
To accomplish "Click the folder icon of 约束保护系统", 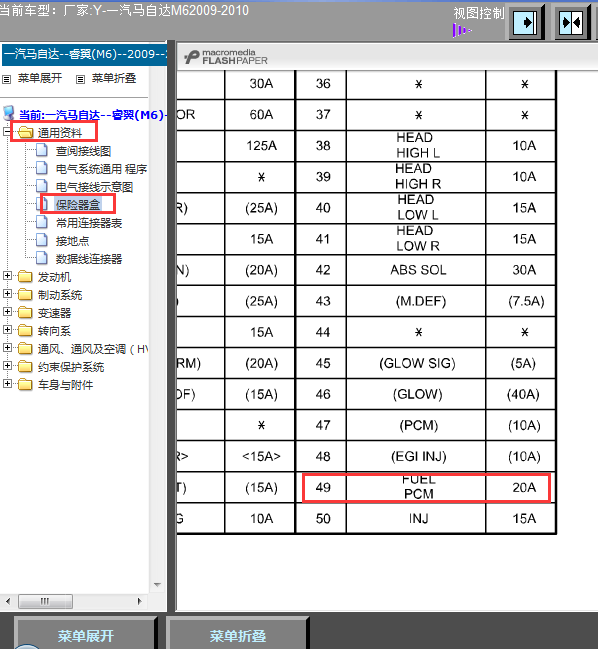I will coord(25,366).
